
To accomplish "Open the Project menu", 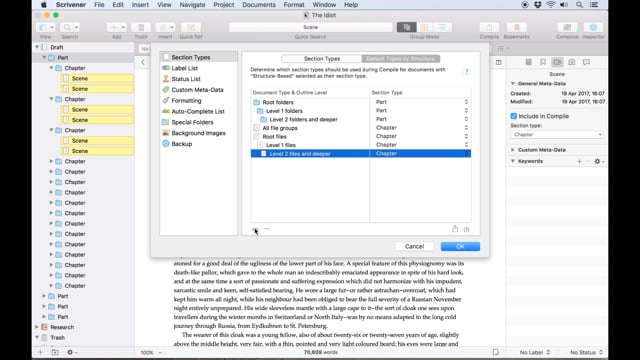I will tap(224, 5).
